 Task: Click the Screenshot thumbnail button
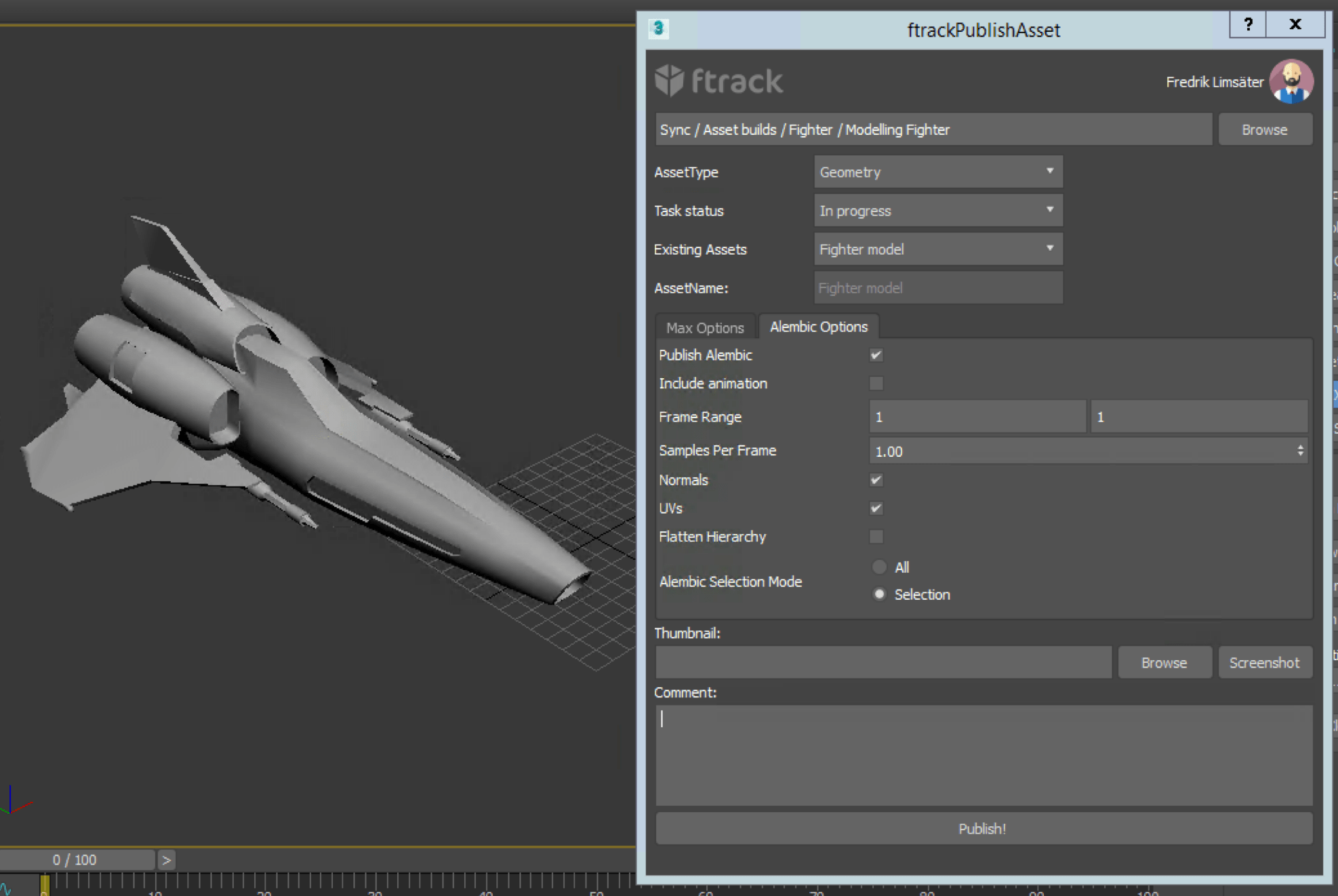(x=1264, y=663)
